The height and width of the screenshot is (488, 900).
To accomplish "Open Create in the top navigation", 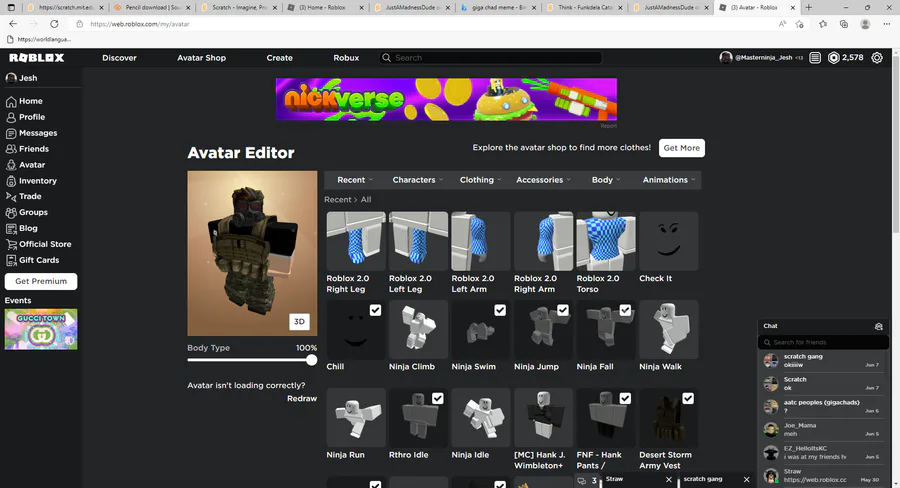I will click(280, 57).
